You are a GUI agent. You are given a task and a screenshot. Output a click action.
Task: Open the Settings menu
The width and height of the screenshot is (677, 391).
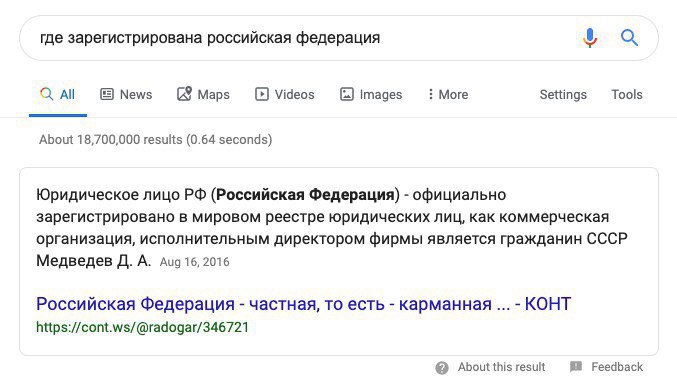[x=563, y=95]
